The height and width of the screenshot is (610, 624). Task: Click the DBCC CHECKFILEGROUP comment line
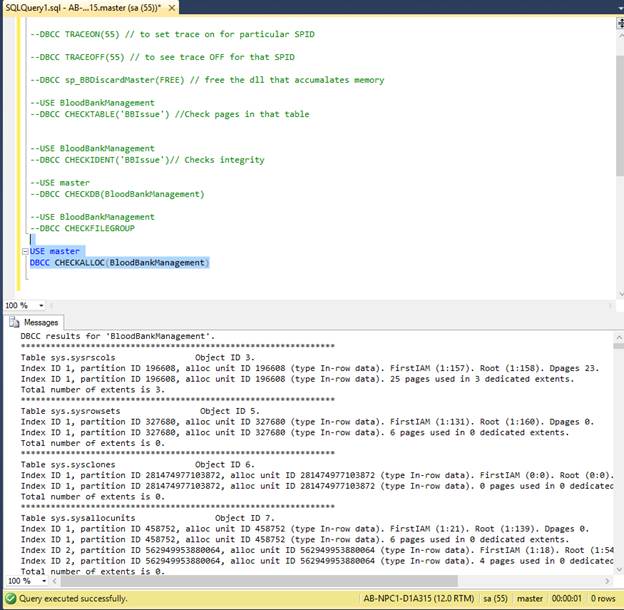tap(83, 228)
